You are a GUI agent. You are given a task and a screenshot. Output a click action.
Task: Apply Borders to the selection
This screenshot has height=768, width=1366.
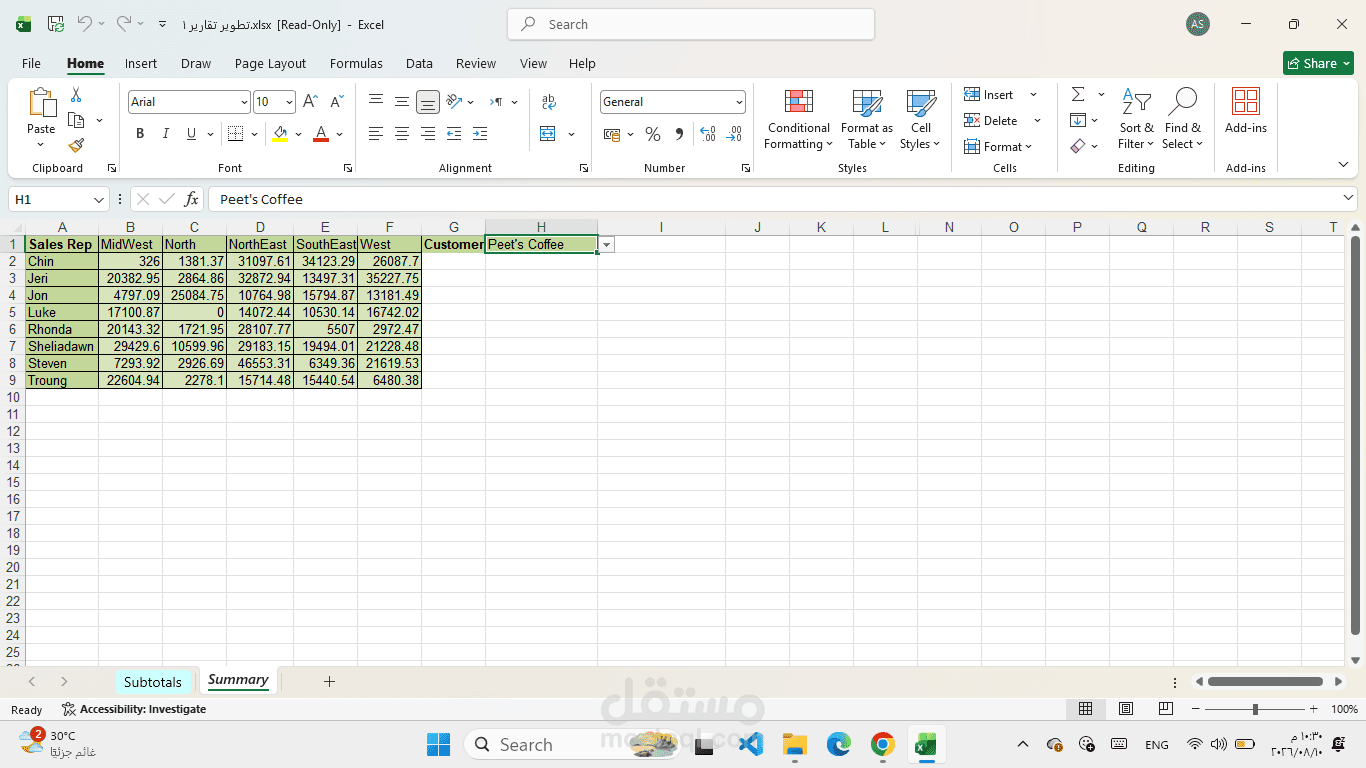pos(235,134)
